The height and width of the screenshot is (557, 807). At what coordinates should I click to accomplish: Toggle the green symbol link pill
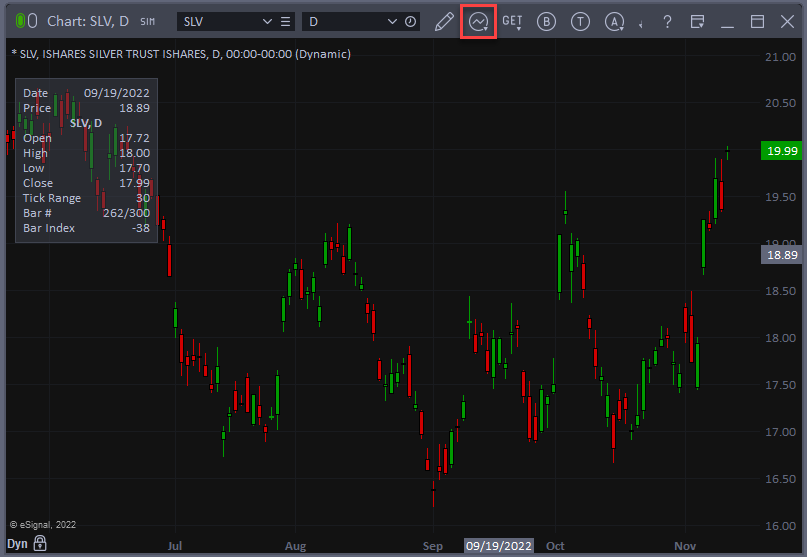click(20, 21)
